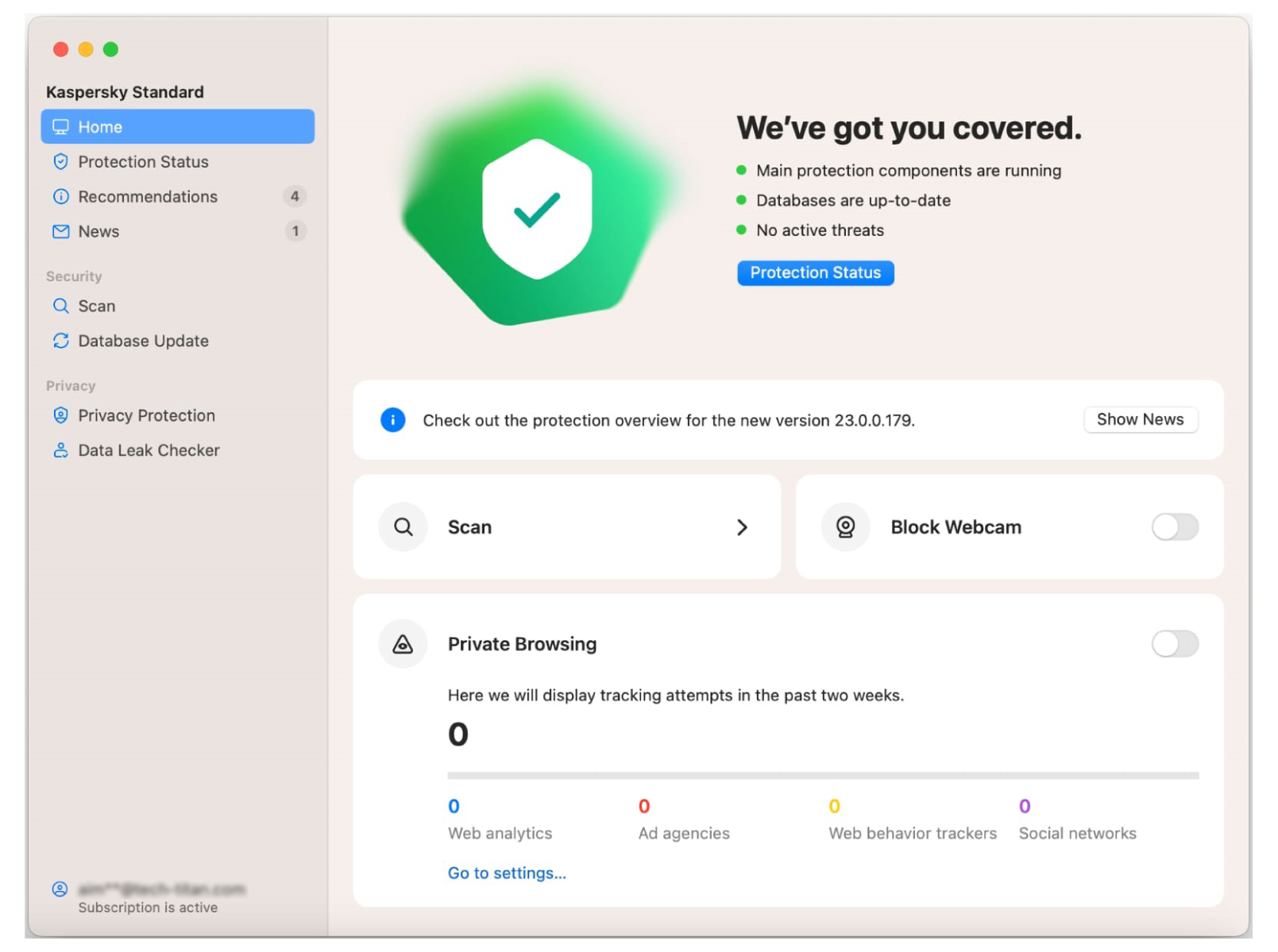Click the News envelope icon in sidebar
1278x952 pixels.
60,232
